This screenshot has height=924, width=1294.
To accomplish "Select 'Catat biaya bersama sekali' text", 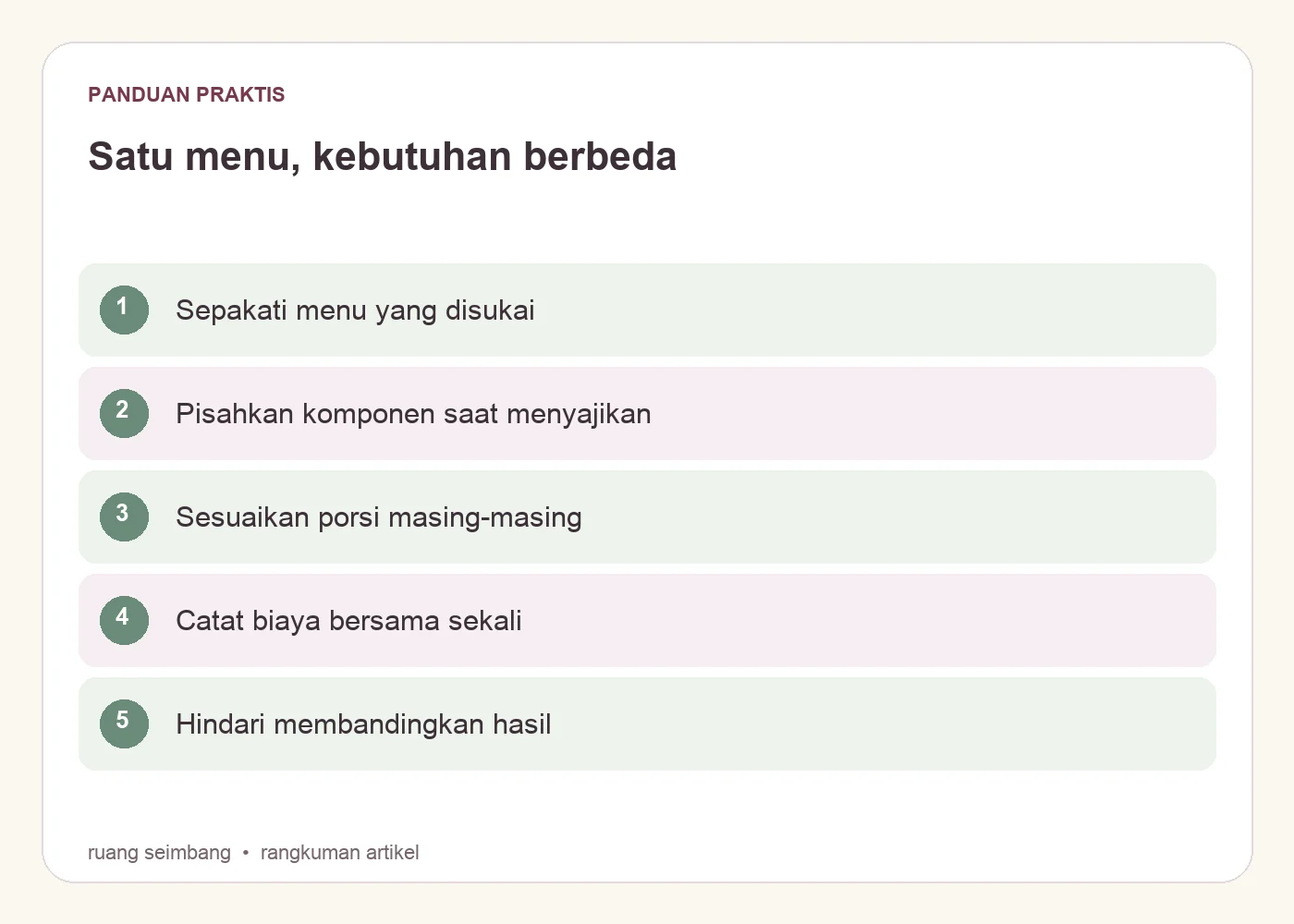I will (348, 621).
